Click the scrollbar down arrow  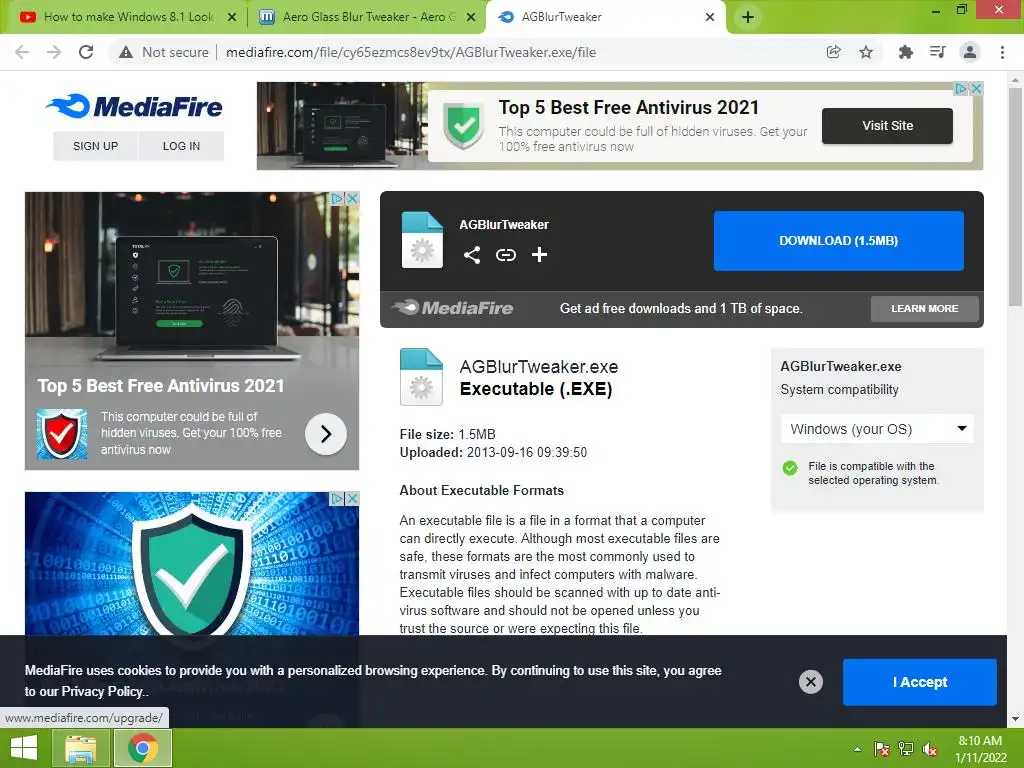point(1015,719)
